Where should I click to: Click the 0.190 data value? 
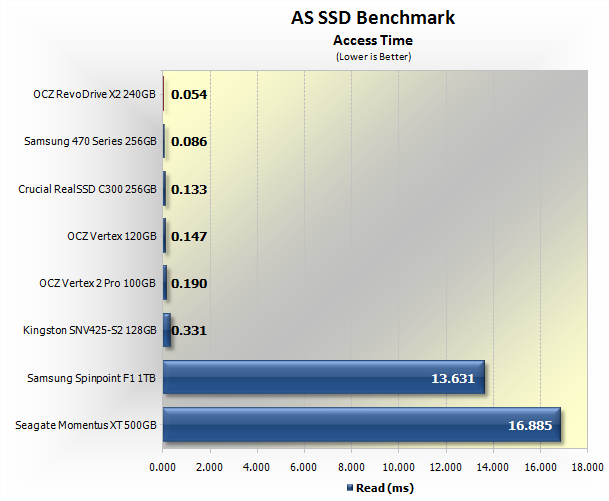tap(189, 284)
